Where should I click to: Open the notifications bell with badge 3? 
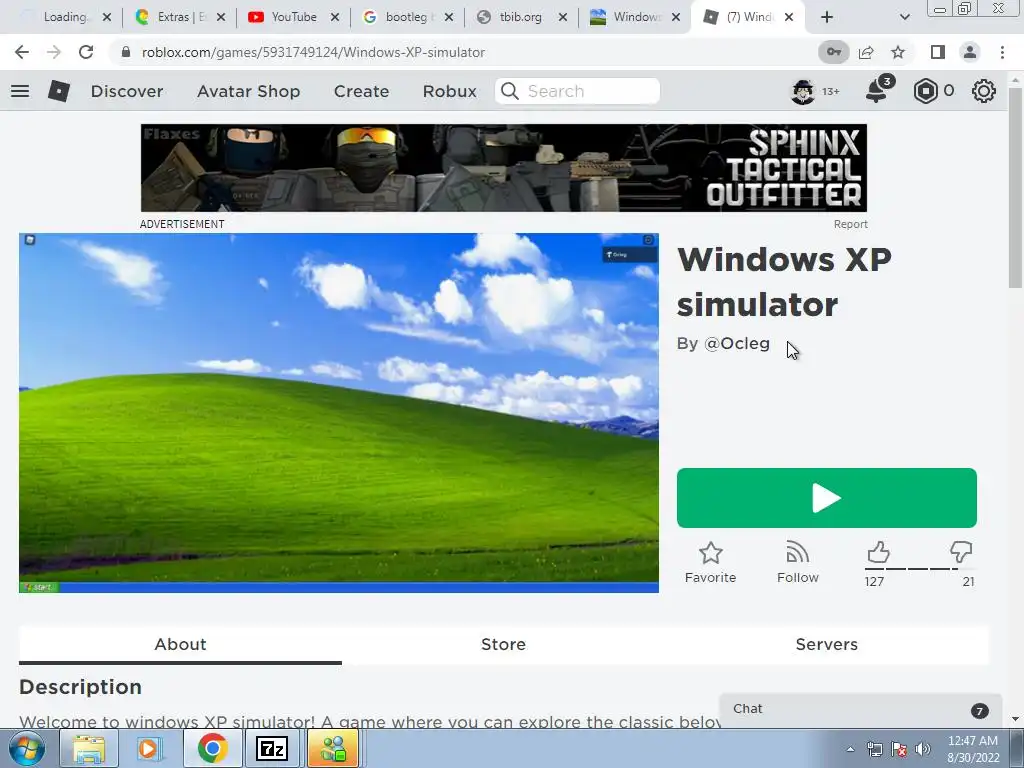(877, 91)
